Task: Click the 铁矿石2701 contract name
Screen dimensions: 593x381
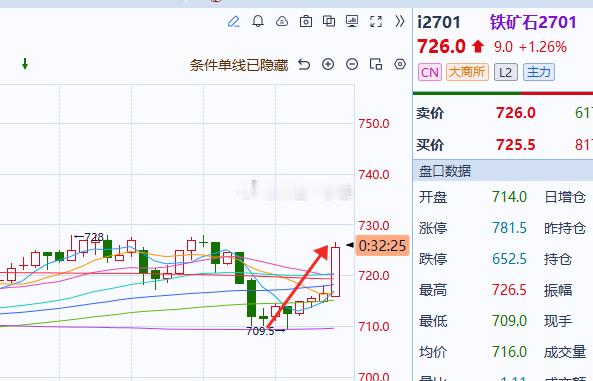Action: click(533, 22)
